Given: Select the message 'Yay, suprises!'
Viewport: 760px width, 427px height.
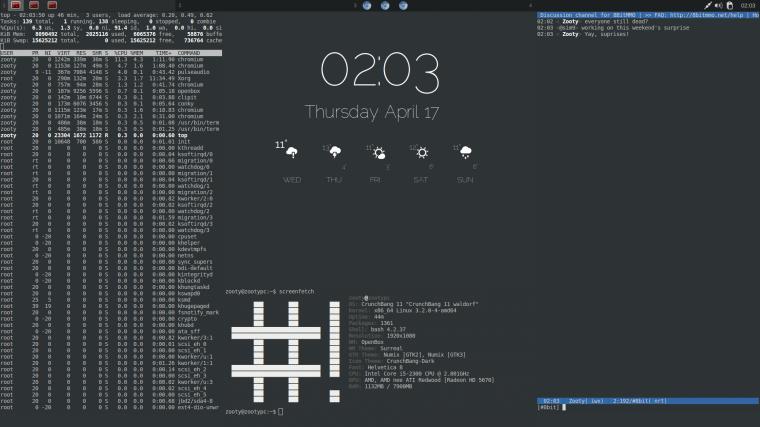Looking at the screenshot, I should 606,34.
